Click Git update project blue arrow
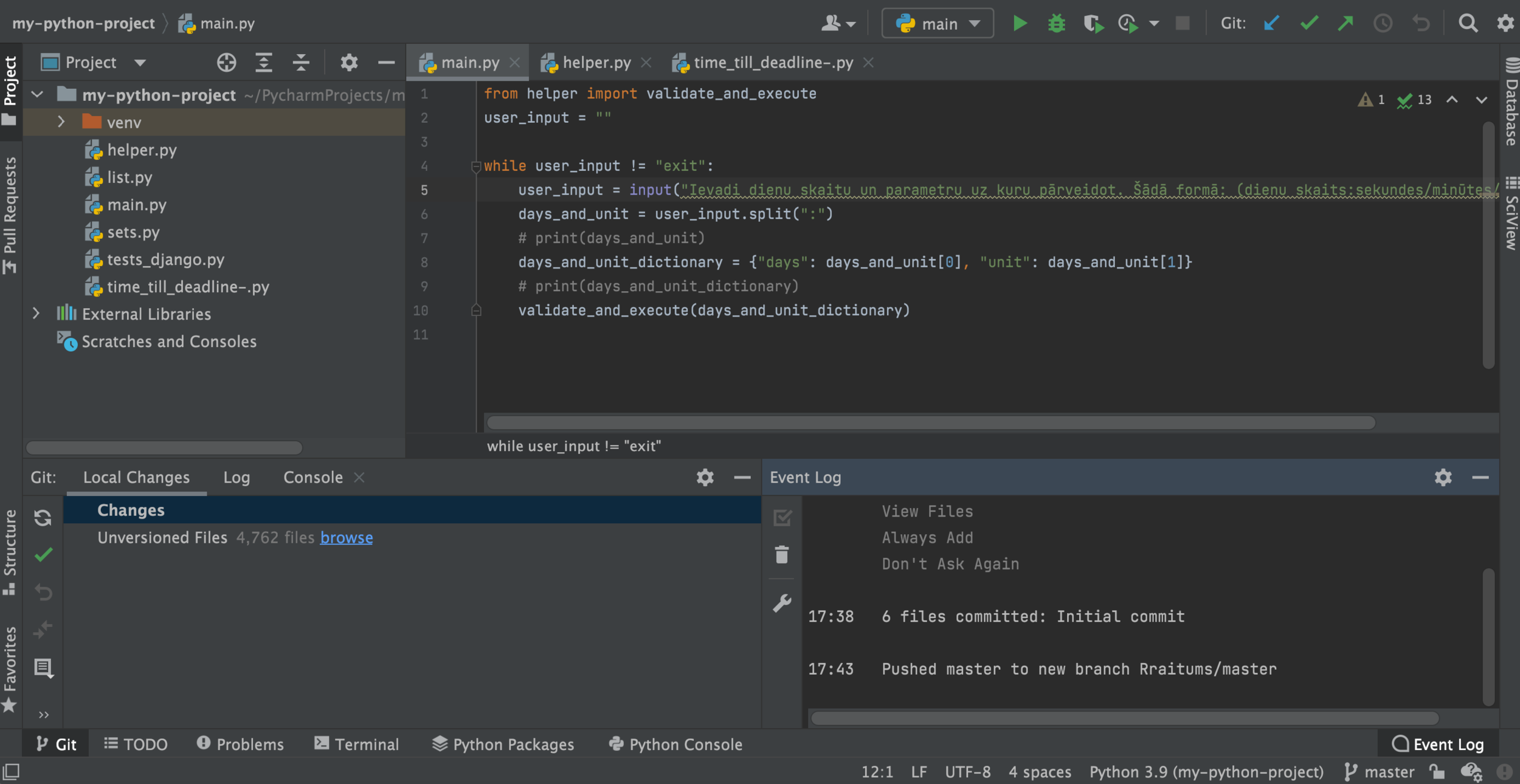Screen dimensions: 1520x784 pyautogui.click(x=1271, y=24)
